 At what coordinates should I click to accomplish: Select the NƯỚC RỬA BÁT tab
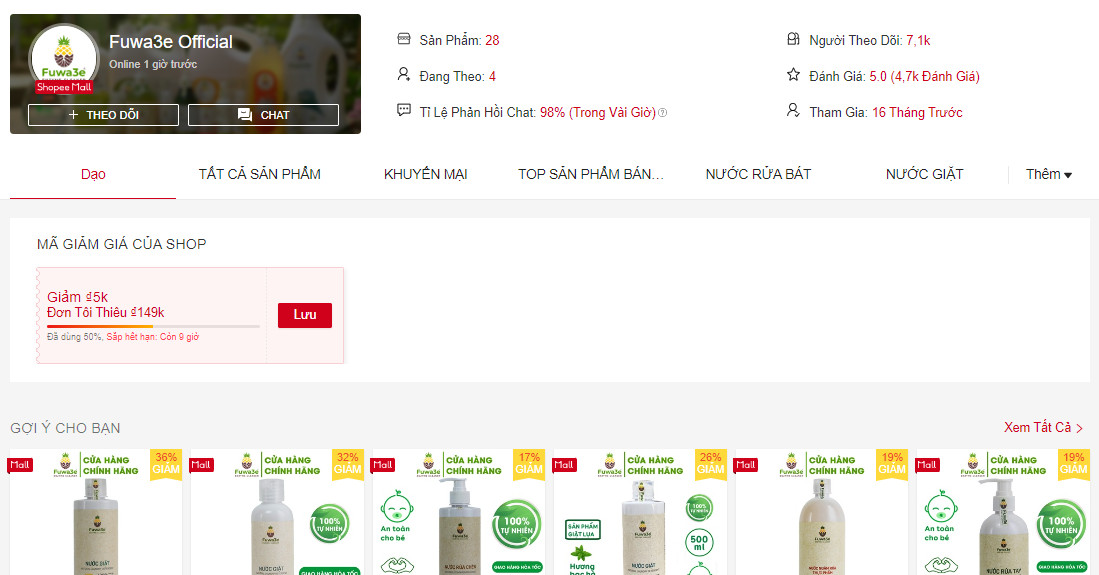(758, 175)
